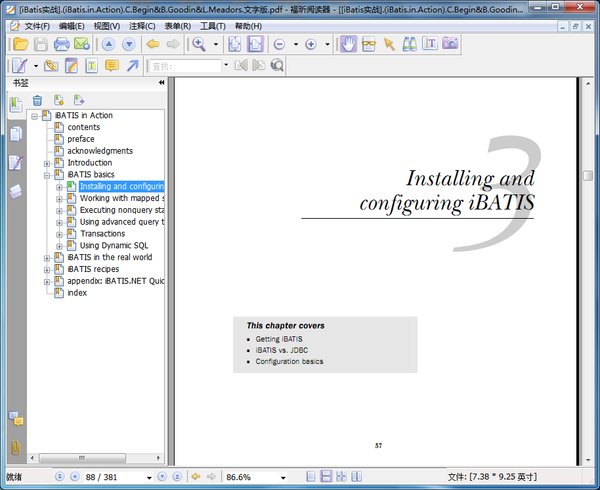Open the bookmarks panel icon in the sidebar
This screenshot has width=600, height=490.
pyautogui.click(x=16, y=105)
